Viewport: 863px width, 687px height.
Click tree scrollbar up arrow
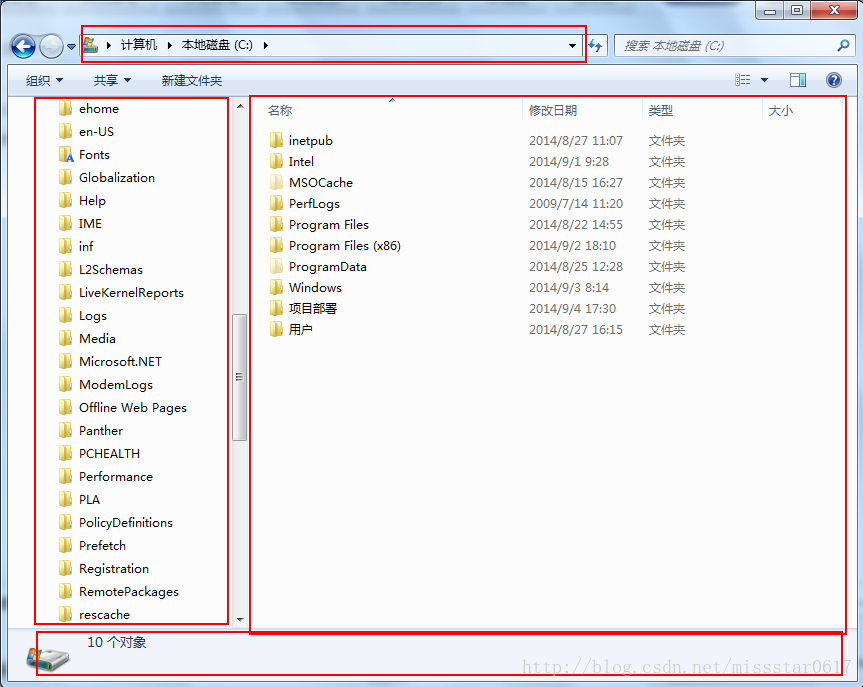[240, 106]
